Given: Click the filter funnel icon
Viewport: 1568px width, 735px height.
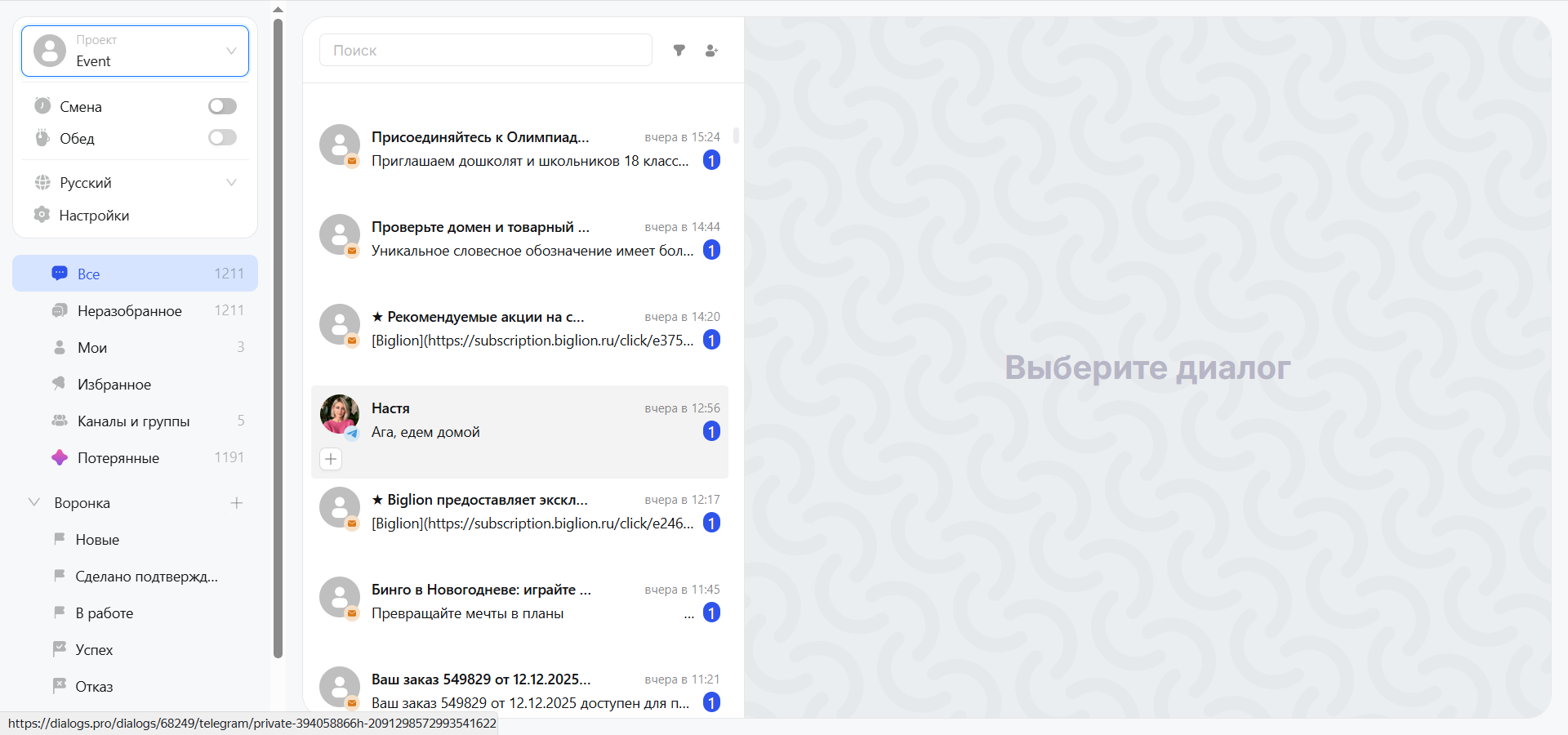Looking at the screenshot, I should 679,51.
